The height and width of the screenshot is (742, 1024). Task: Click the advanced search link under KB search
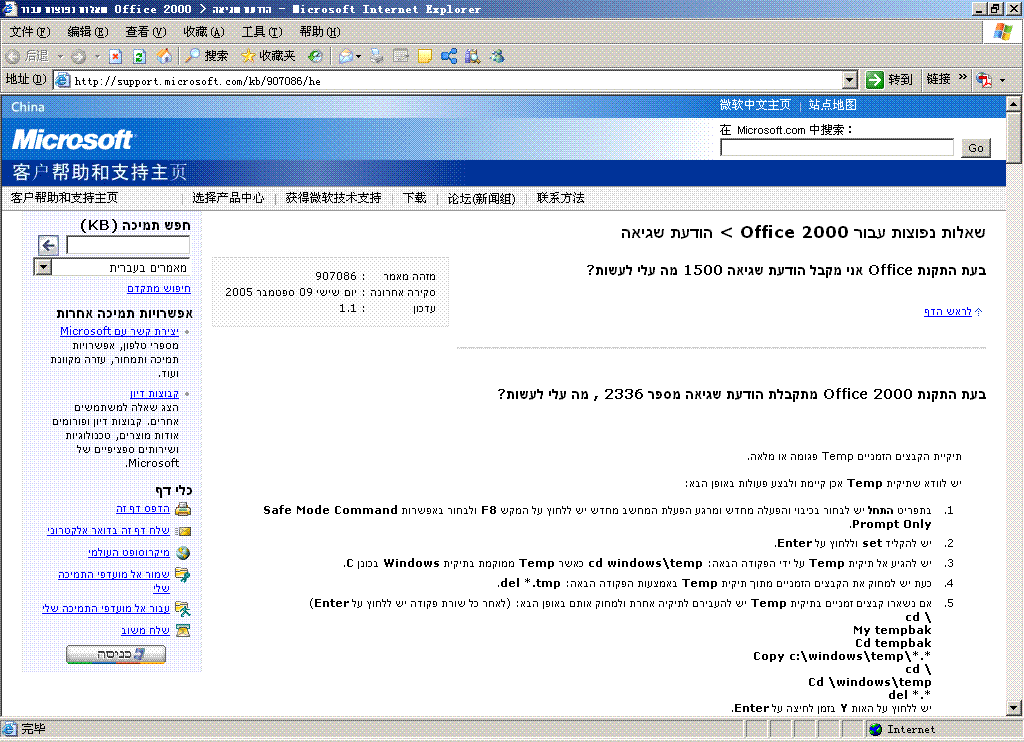tap(159, 288)
